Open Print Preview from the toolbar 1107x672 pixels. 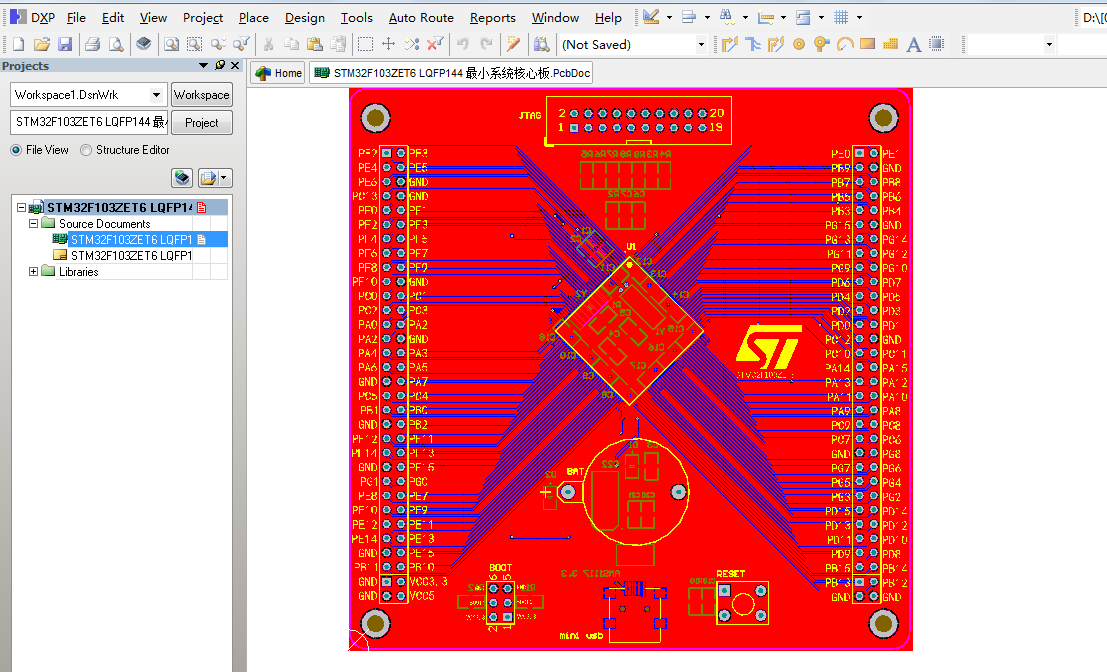[116, 44]
